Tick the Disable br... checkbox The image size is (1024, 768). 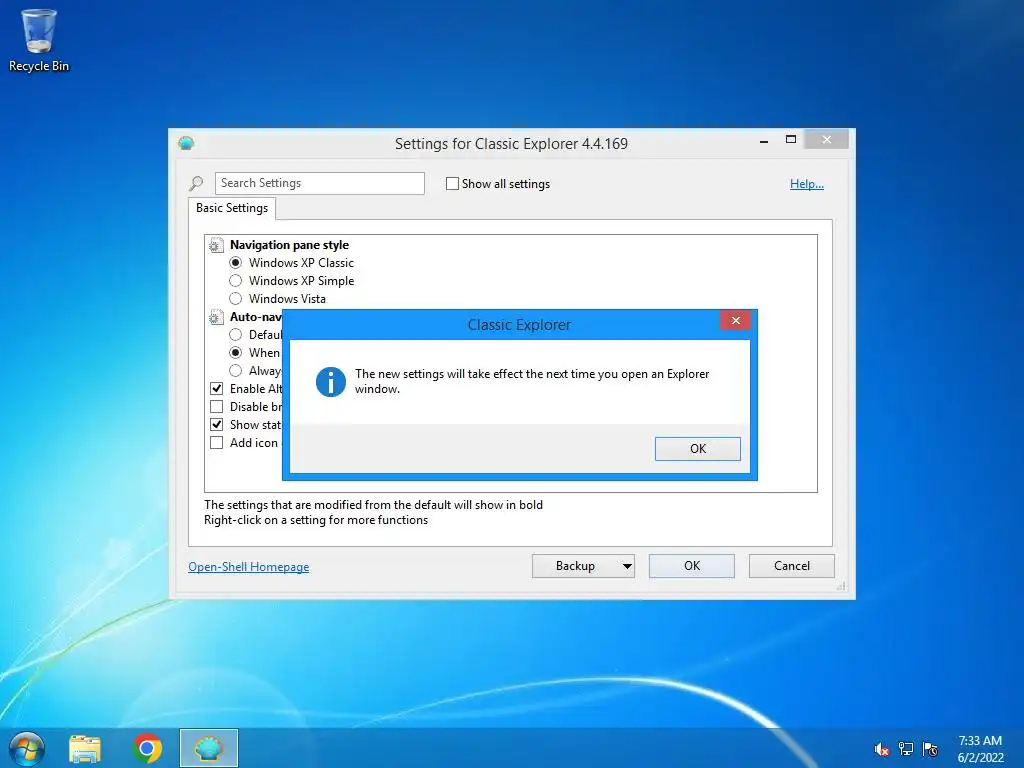click(217, 406)
